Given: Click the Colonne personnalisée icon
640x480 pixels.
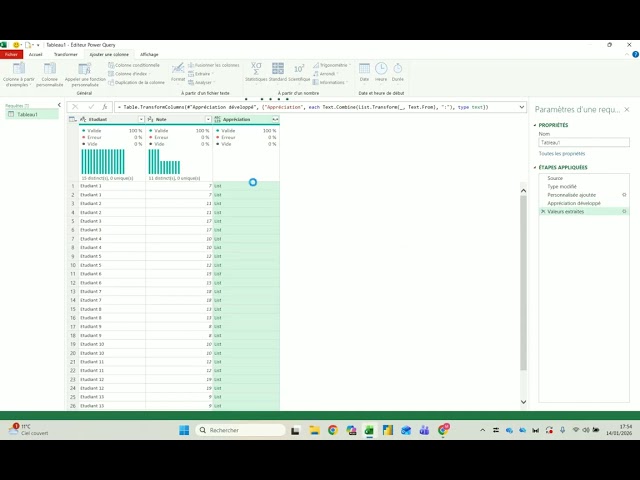Looking at the screenshot, I should click(x=50, y=69).
